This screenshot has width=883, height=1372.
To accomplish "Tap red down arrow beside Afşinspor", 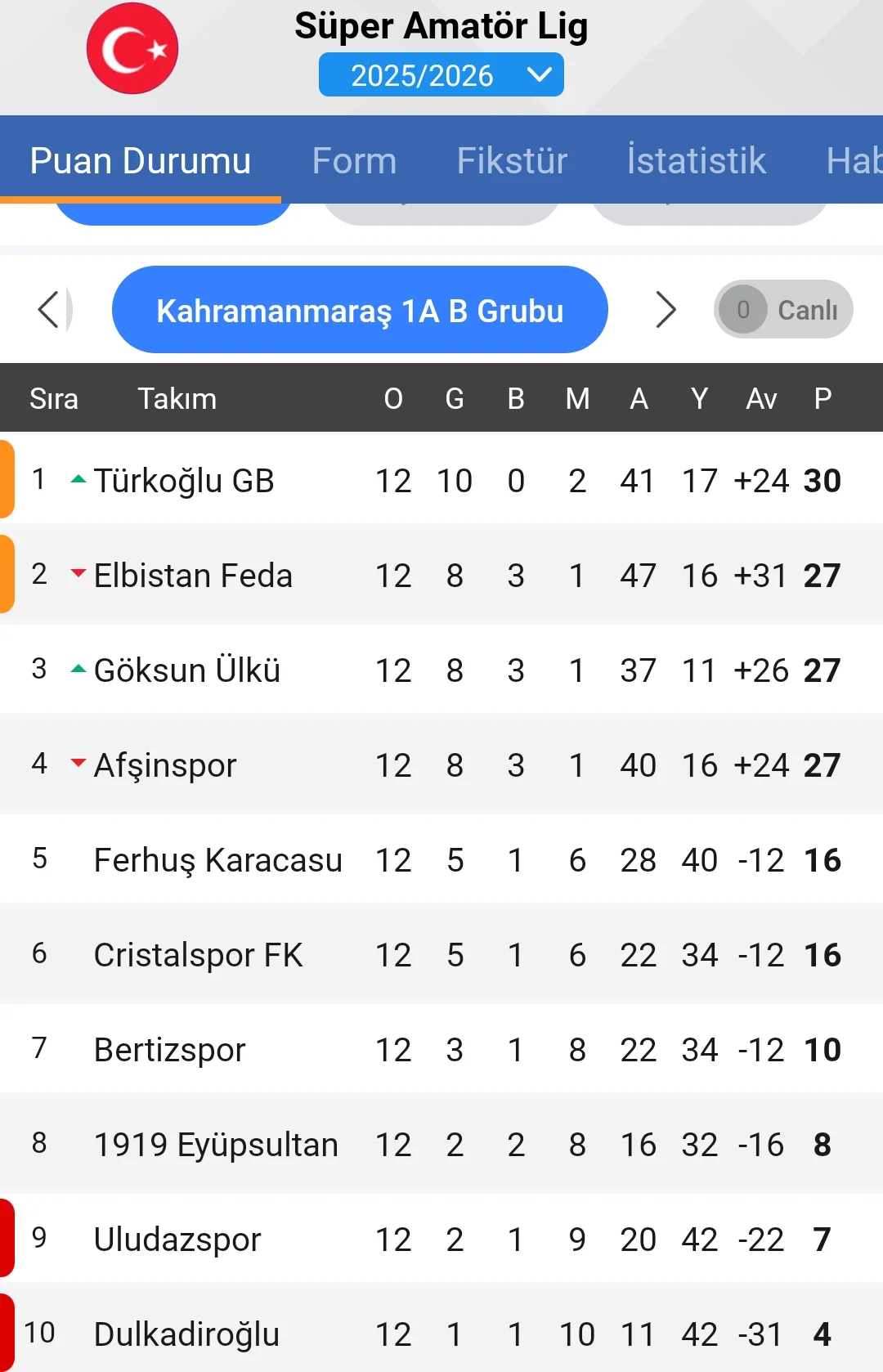I will pos(78,763).
